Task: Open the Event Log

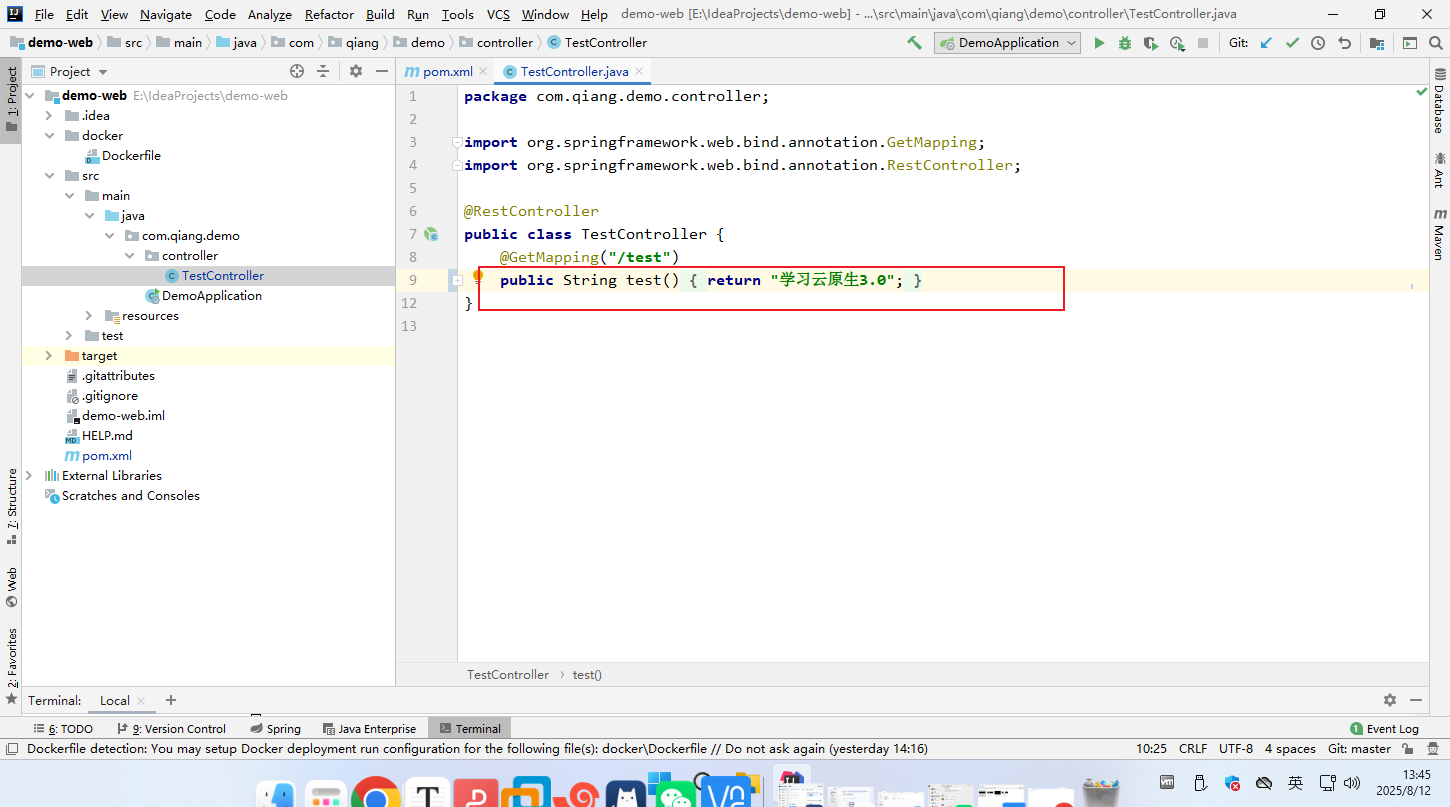Action: (1384, 729)
